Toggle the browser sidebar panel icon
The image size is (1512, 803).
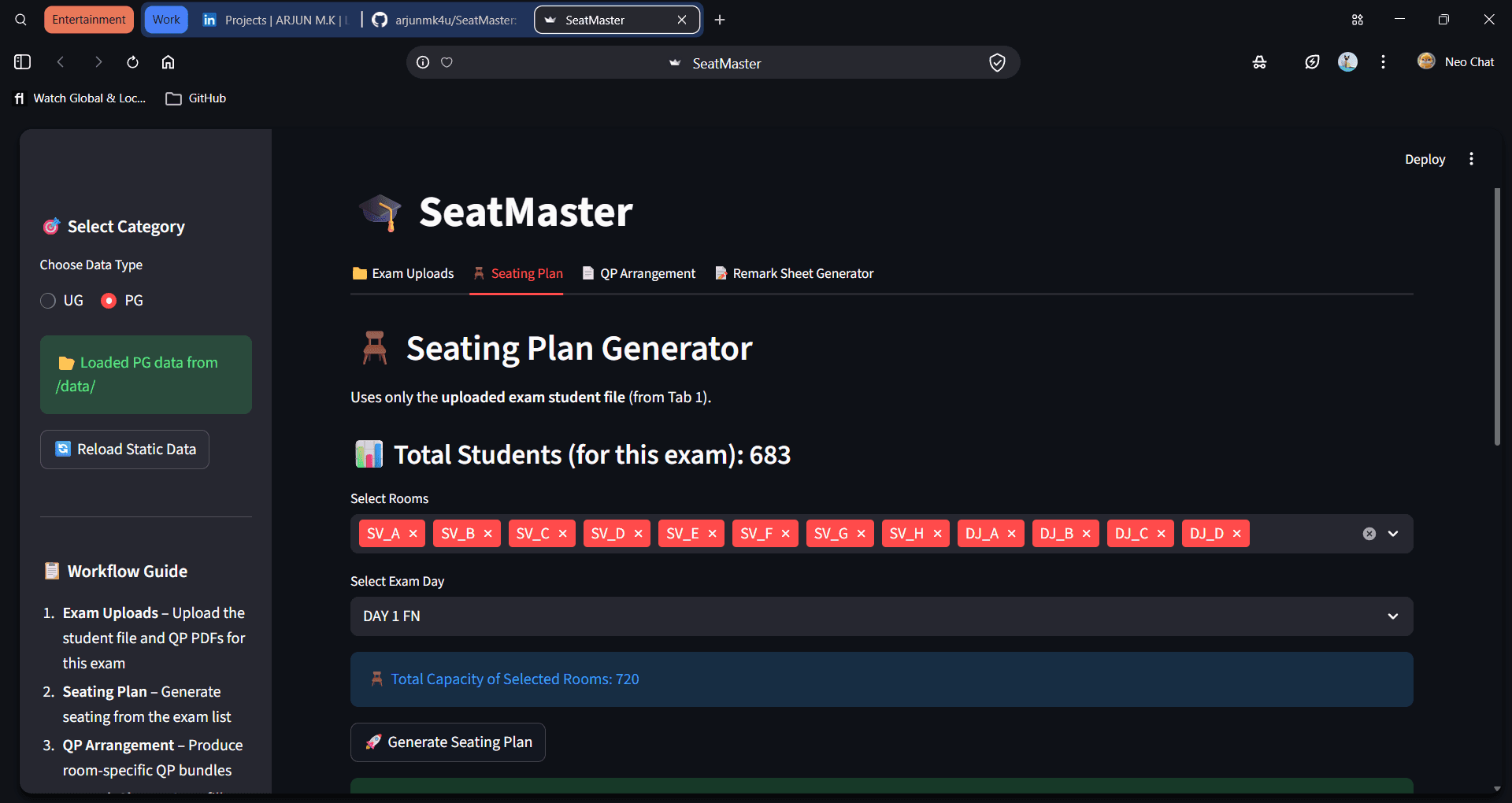pos(22,61)
